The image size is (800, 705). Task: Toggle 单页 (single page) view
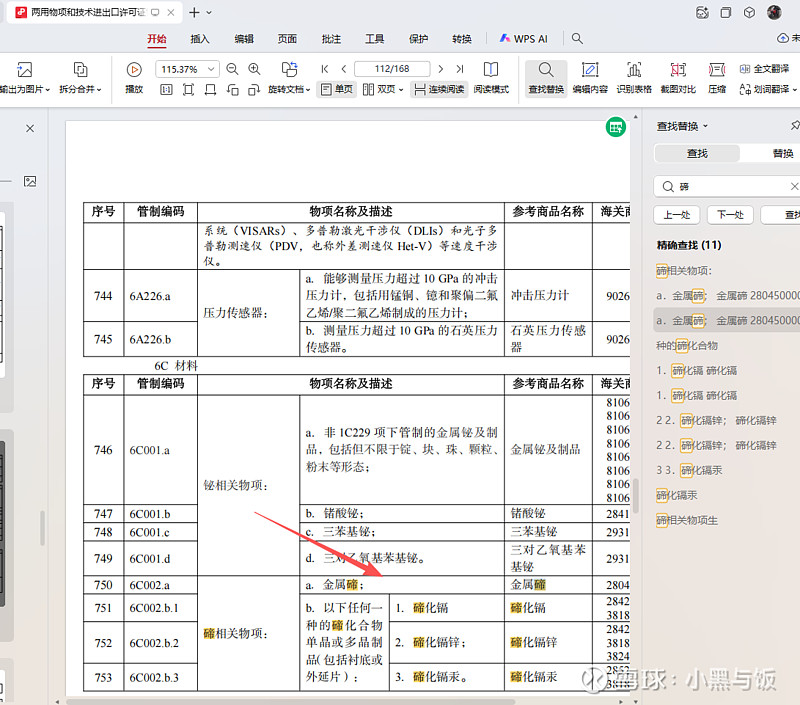337,89
